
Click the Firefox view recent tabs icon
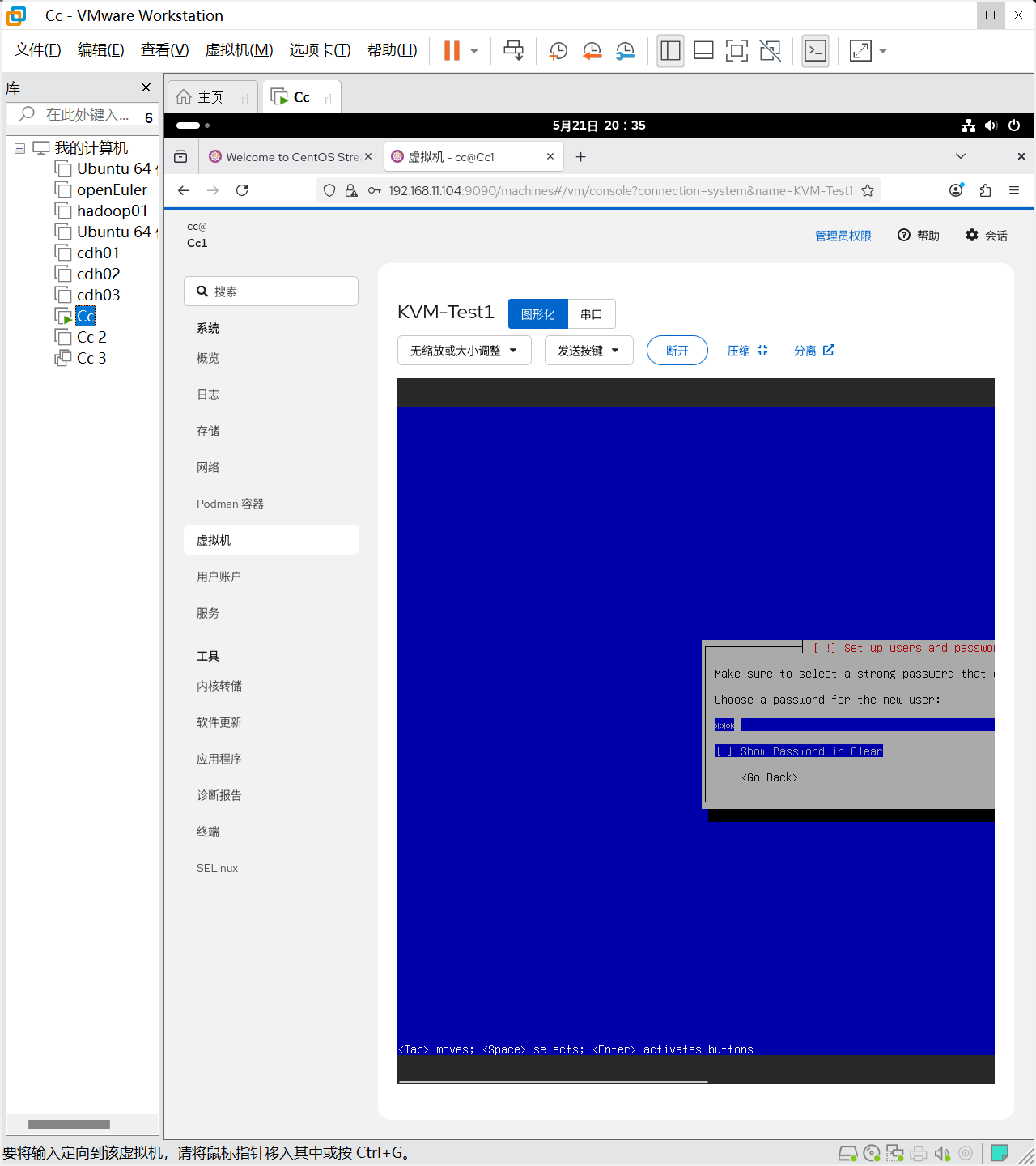click(180, 156)
